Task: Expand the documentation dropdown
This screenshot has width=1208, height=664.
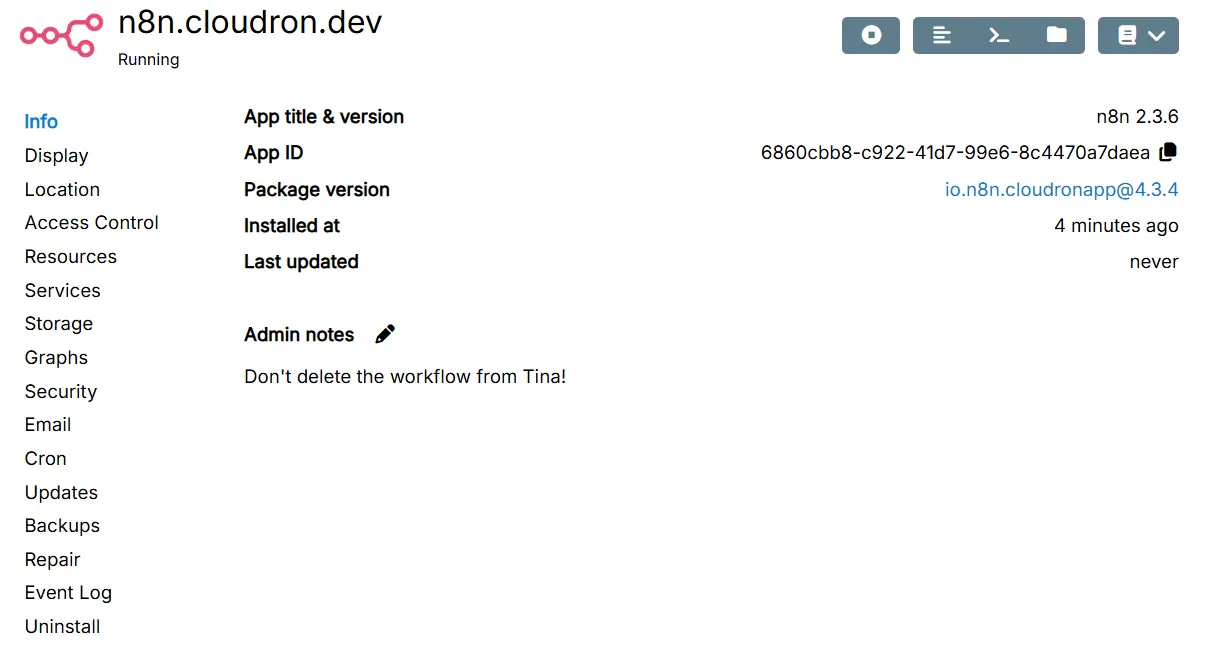Action: point(1138,35)
